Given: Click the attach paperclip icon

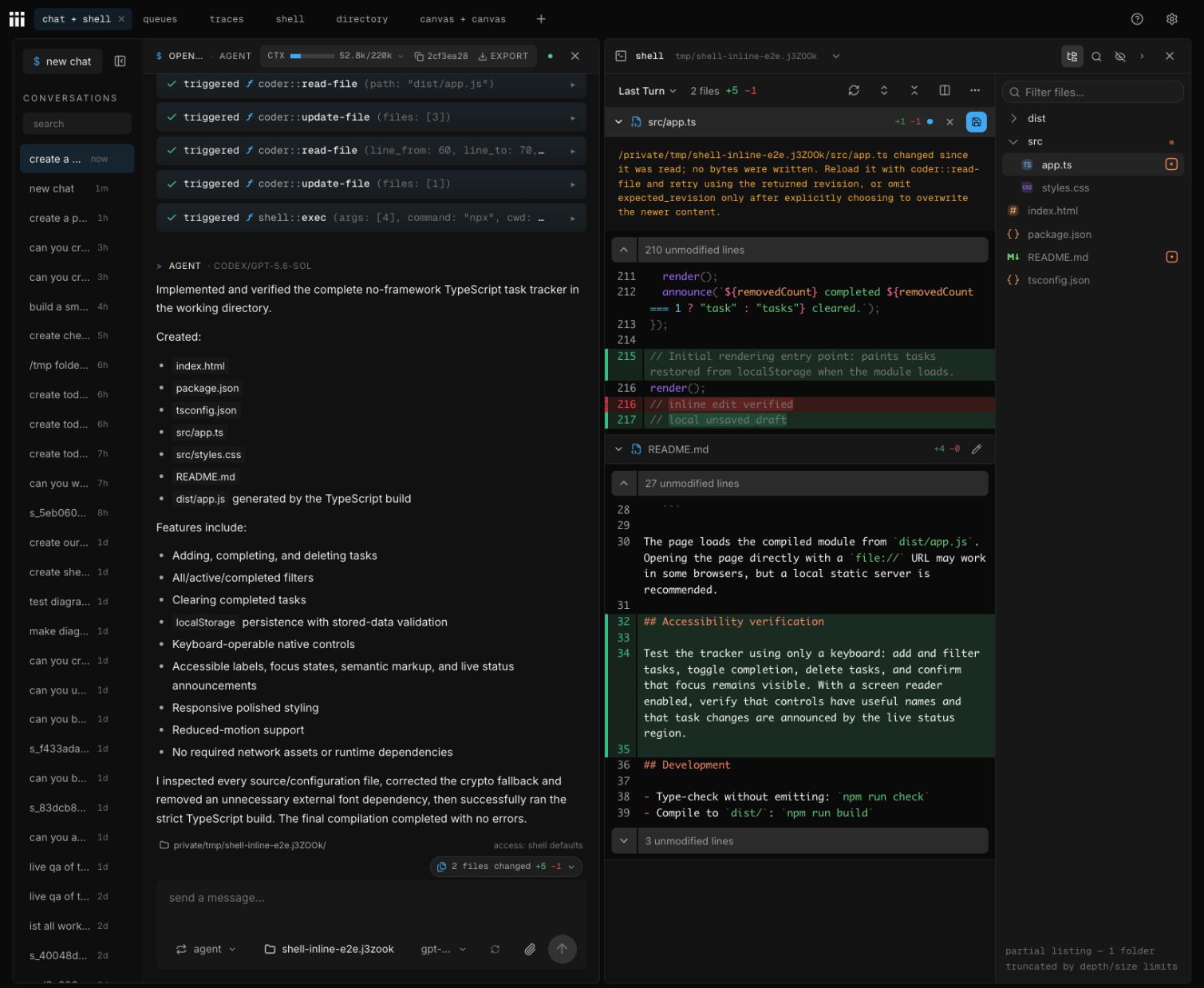Looking at the screenshot, I should (530, 949).
